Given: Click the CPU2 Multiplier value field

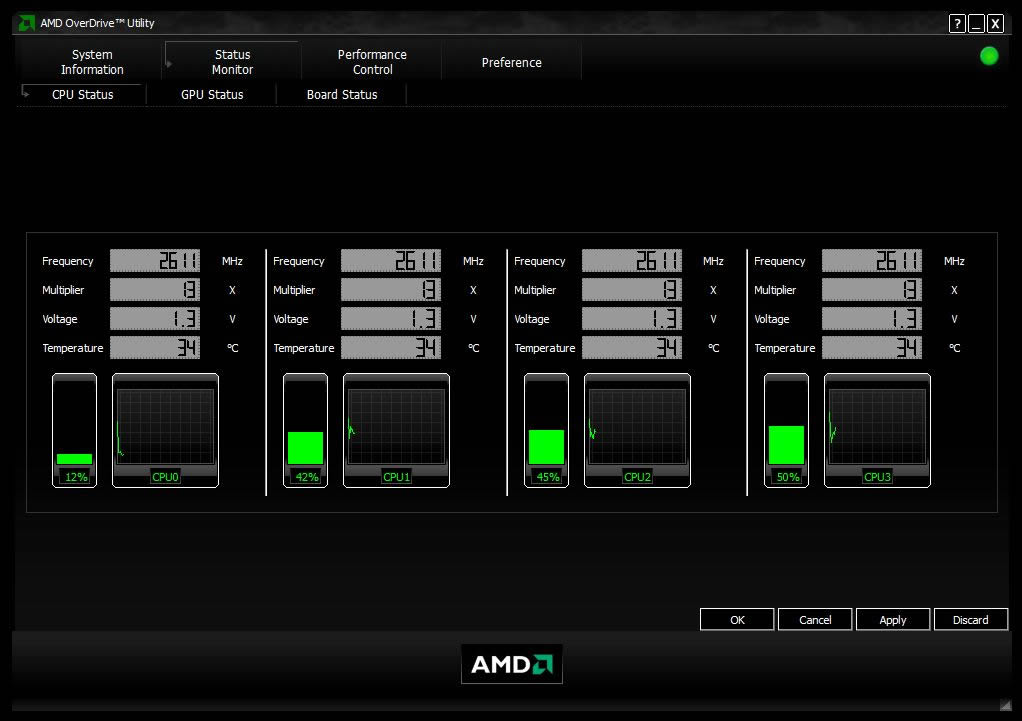Looking at the screenshot, I should [x=632, y=289].
